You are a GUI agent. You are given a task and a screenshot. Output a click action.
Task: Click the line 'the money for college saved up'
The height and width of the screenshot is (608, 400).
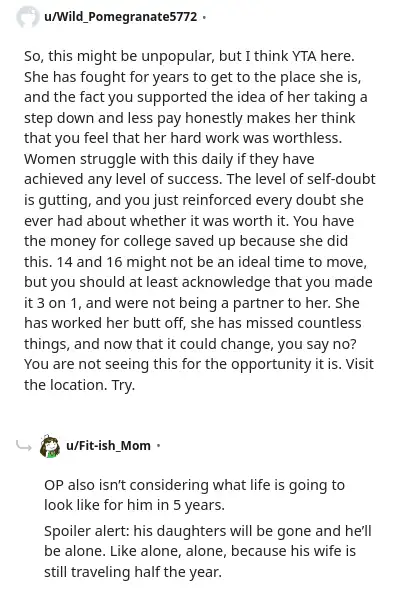(x=186, y=242)
